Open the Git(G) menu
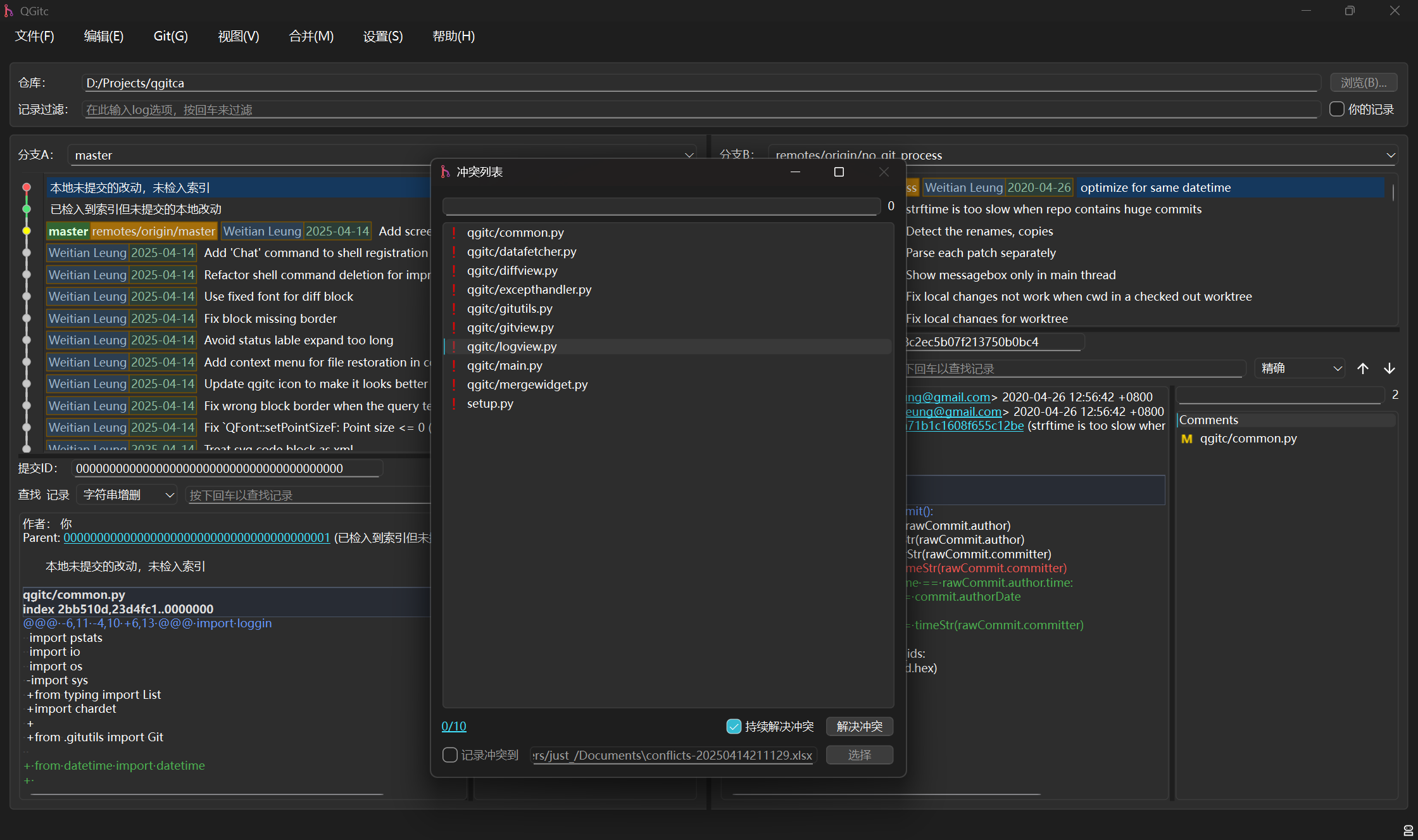The image size is (1418, 840). tap(171, 36)
